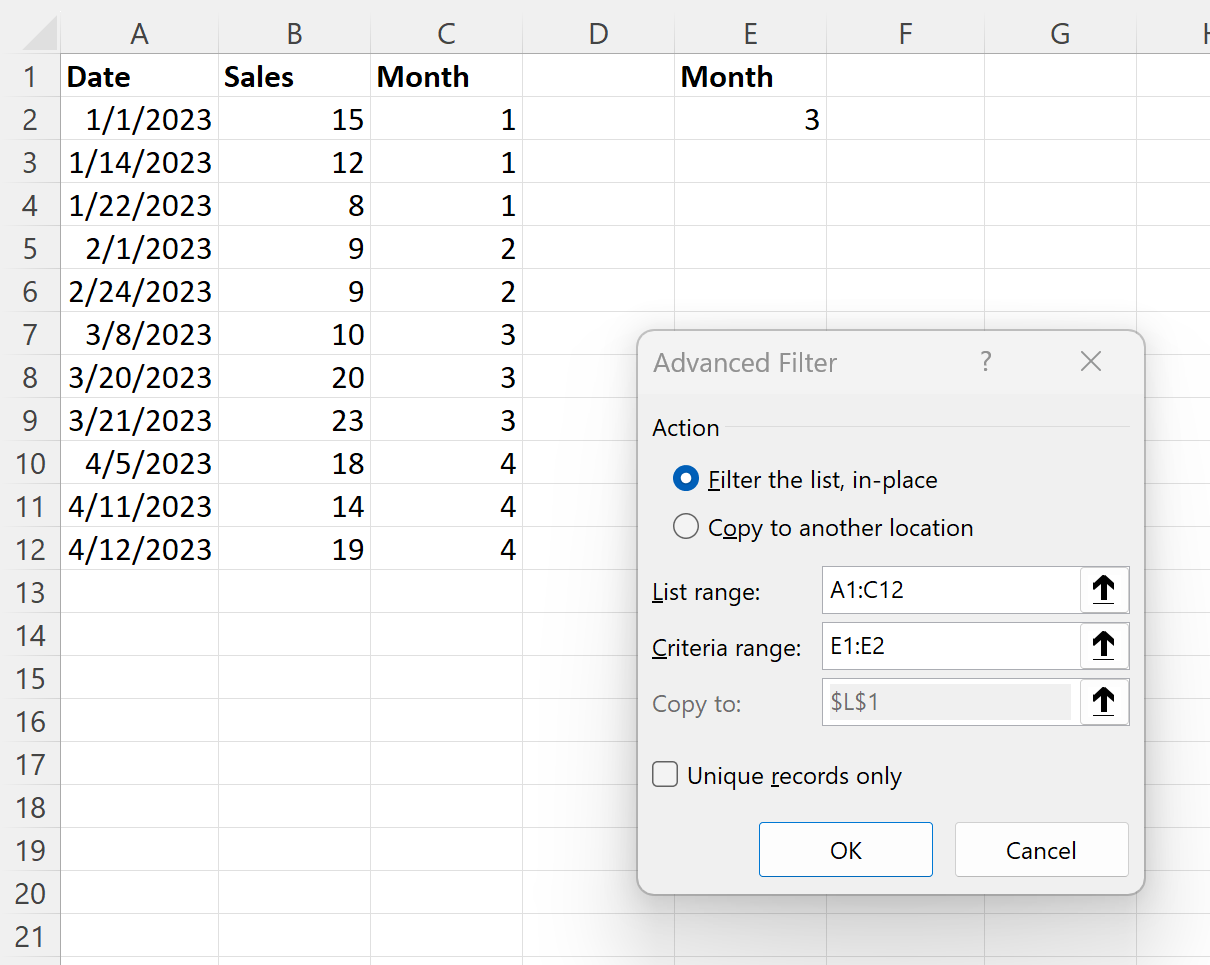The height and width of the screenshot is (965, 1210).
Task: Select column G header
Action: click(x=1059, y=33)
